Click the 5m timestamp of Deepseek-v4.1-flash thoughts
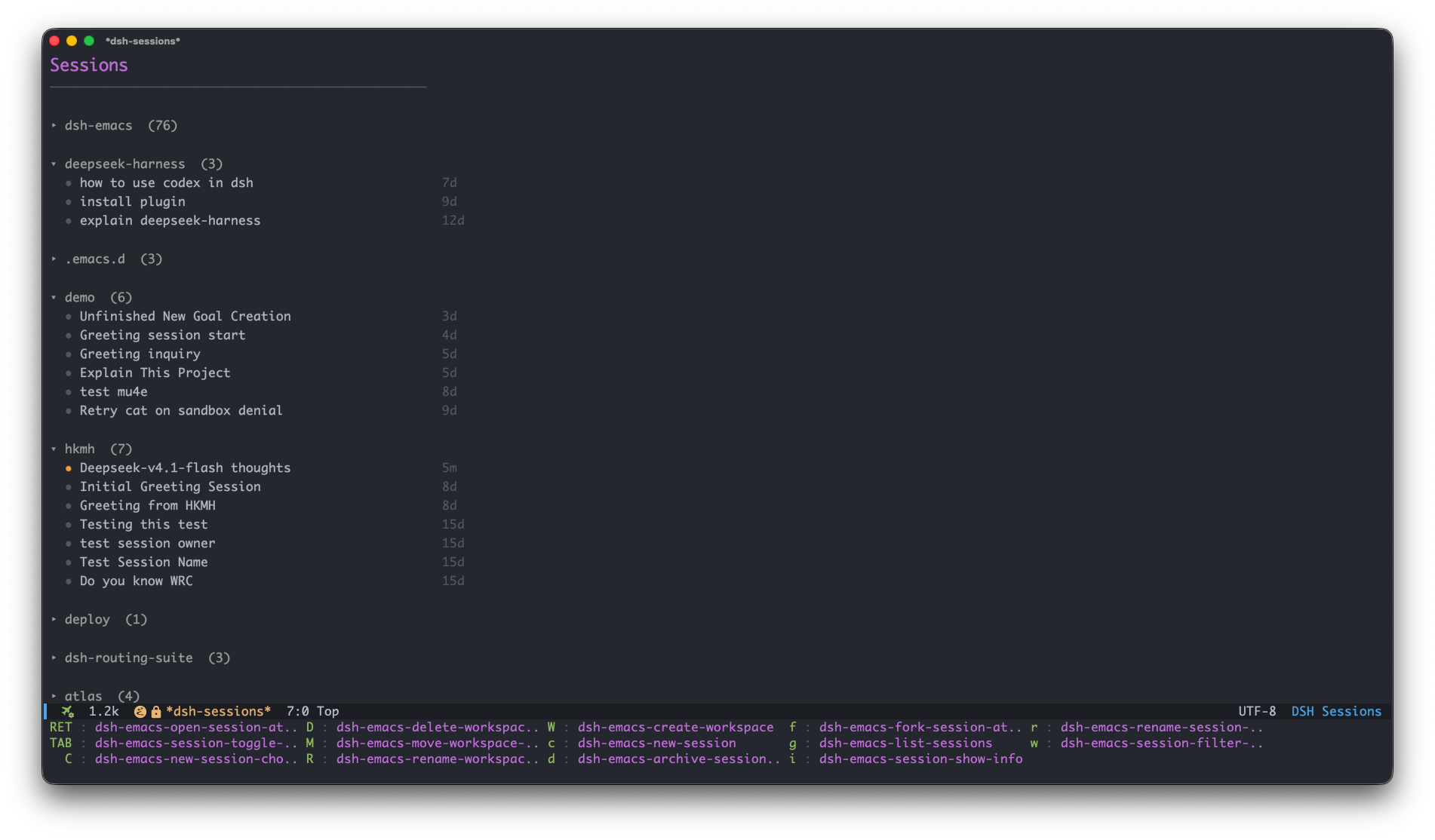 click(449, 468)
